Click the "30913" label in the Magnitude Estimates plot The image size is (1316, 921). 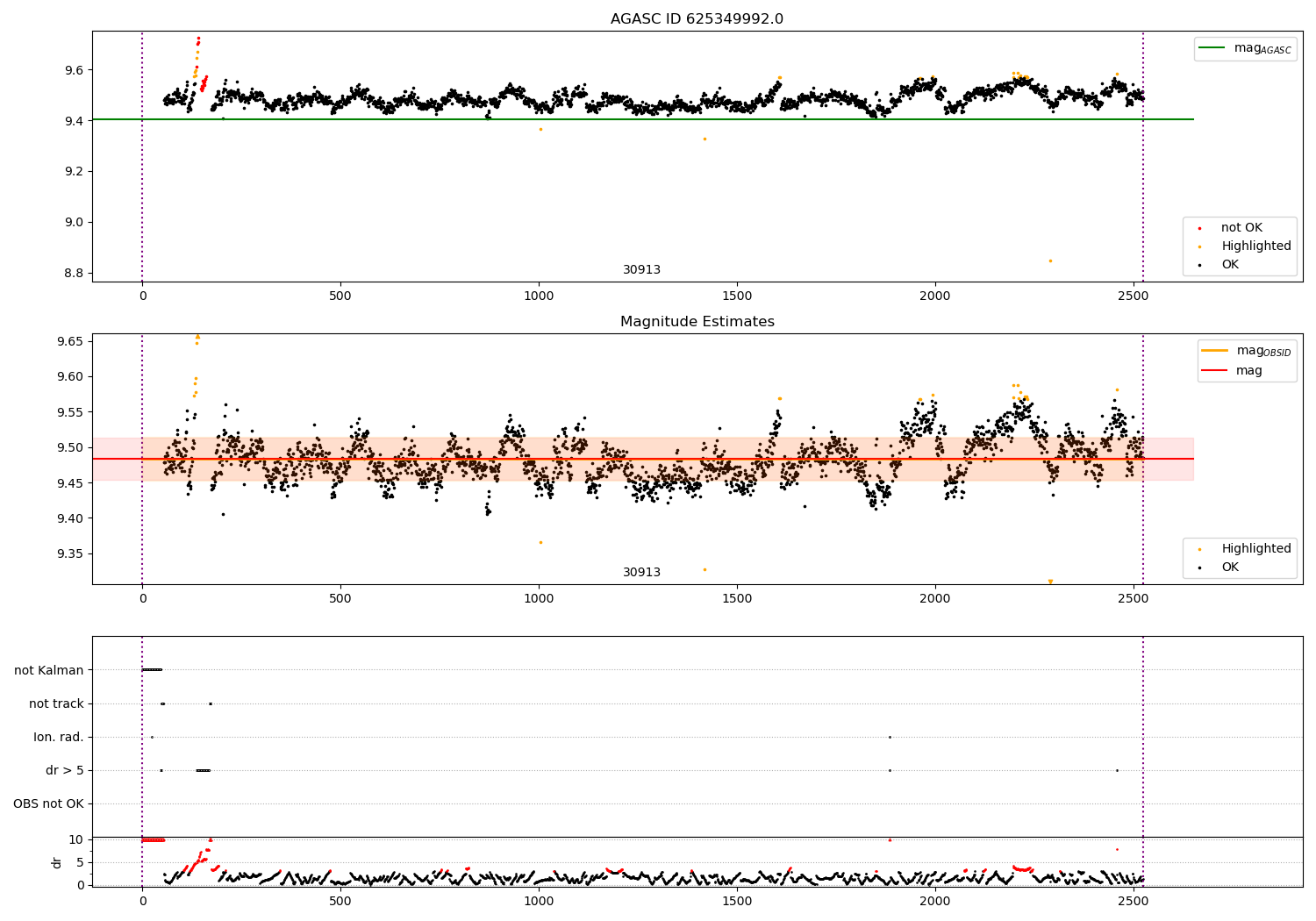[641, 573]
